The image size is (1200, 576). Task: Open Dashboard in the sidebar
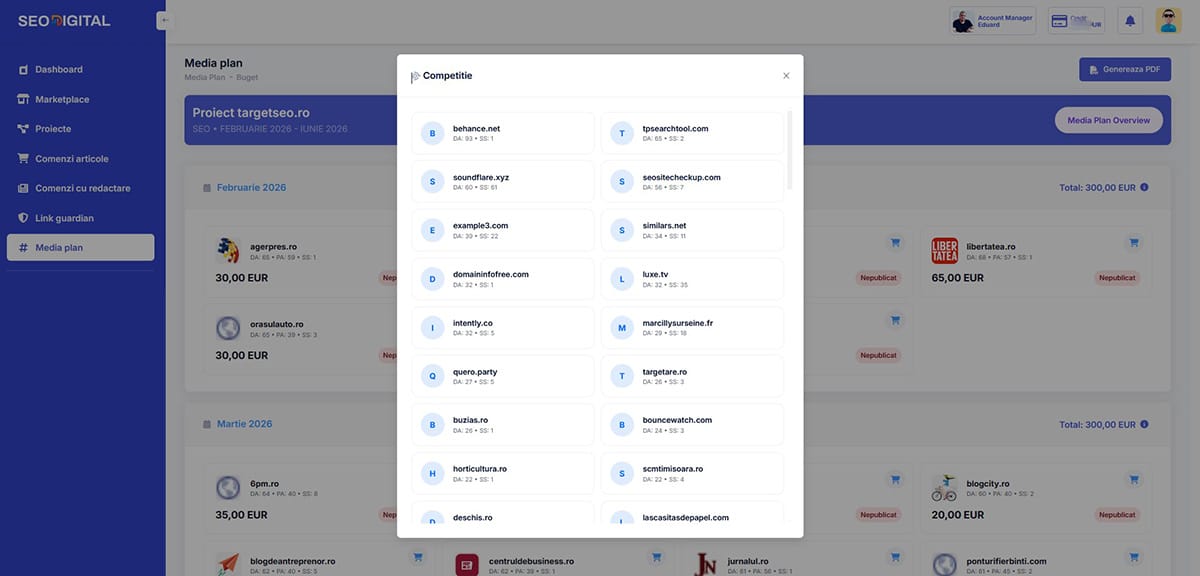pos(59,70)
